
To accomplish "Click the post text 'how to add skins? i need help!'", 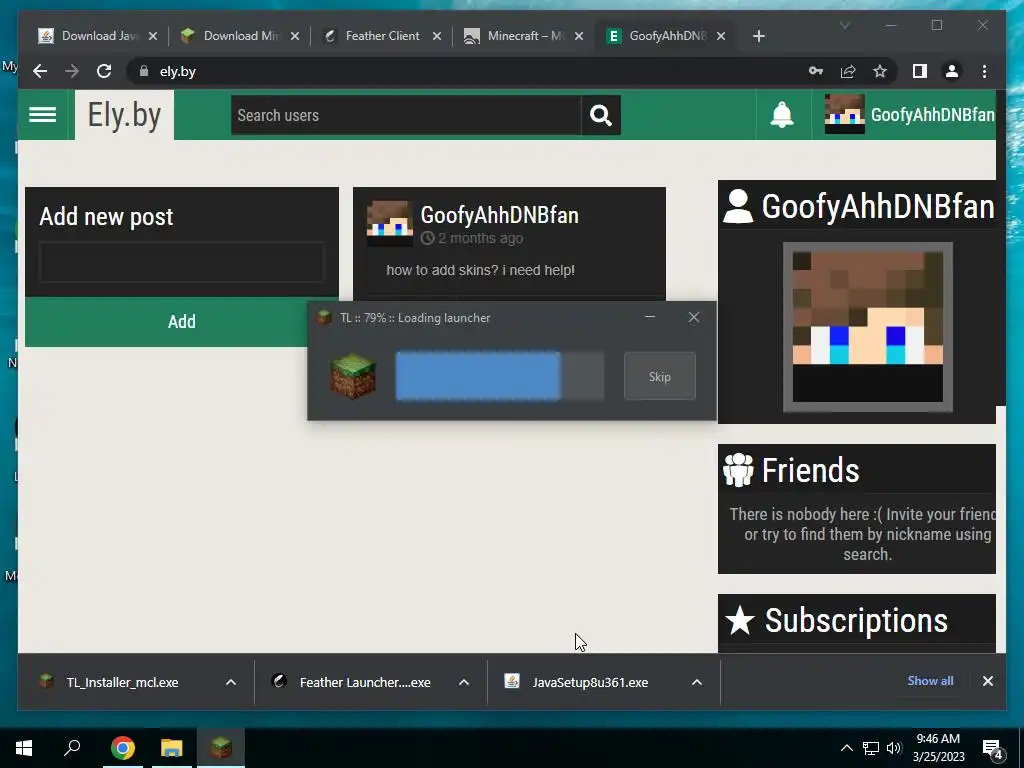I will [481, 270].
